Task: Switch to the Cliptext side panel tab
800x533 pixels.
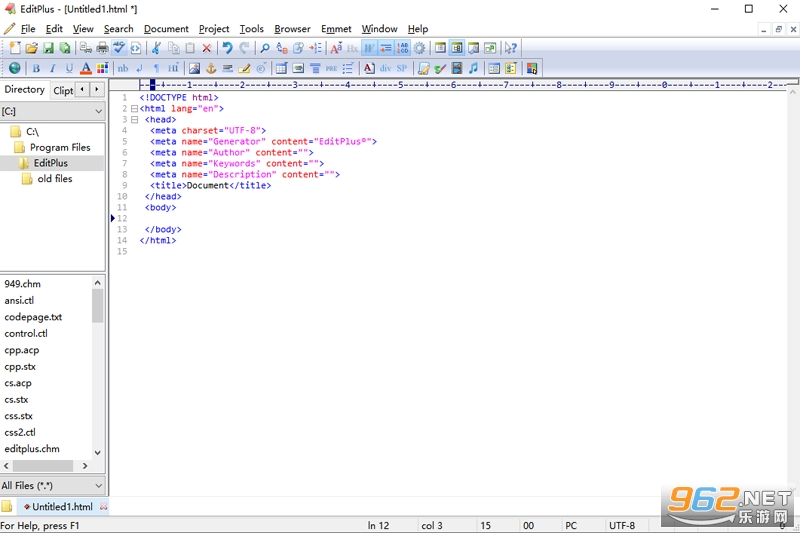Action: pyautogui.click(x=63, y=90)
